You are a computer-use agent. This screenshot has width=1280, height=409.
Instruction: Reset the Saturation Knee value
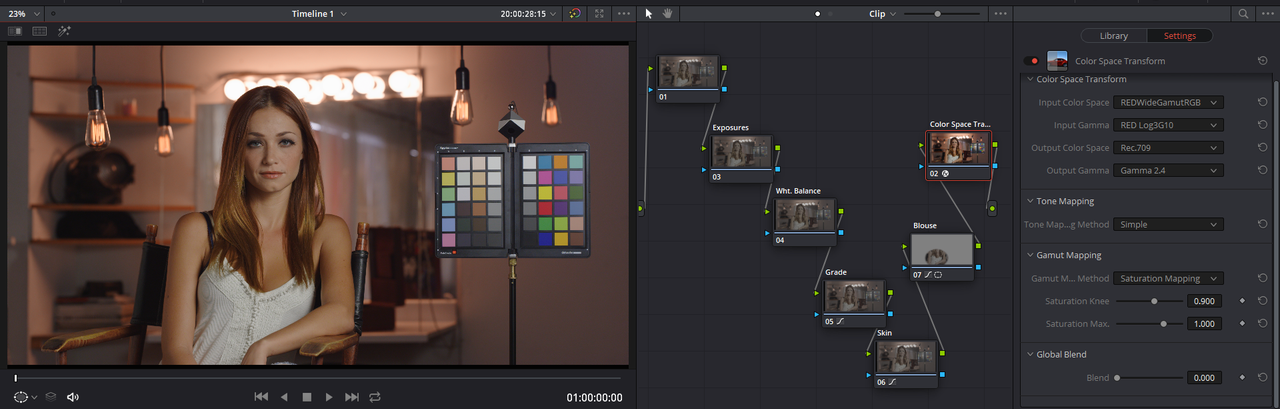coord(1263,301)
